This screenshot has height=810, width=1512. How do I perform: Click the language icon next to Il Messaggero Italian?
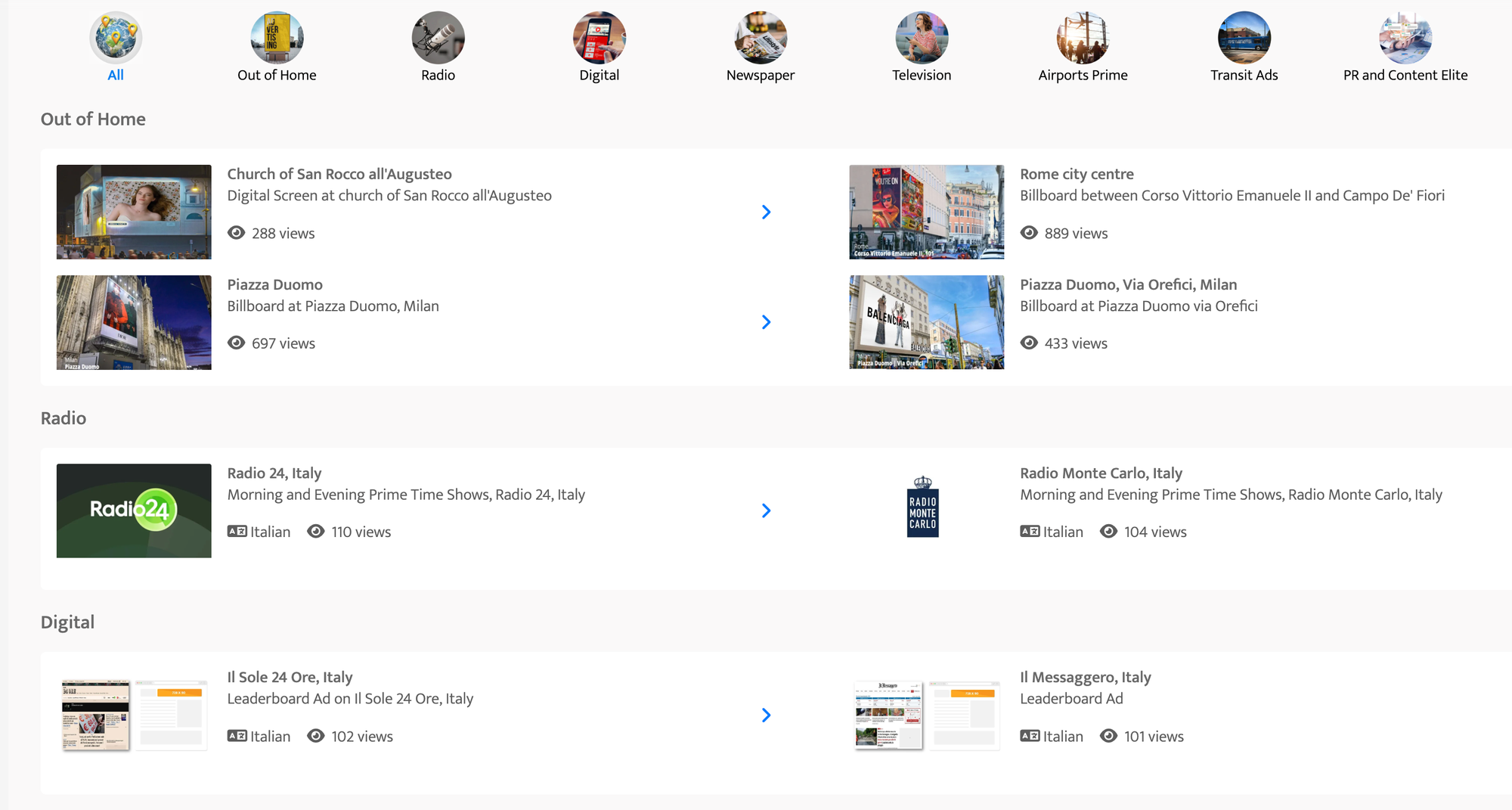pos(1030,736)
